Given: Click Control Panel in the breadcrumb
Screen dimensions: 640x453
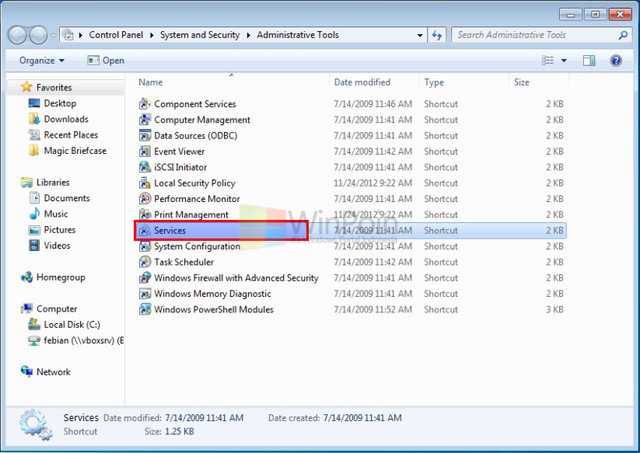Looking at the screenshot, I should tap(116, 35).
